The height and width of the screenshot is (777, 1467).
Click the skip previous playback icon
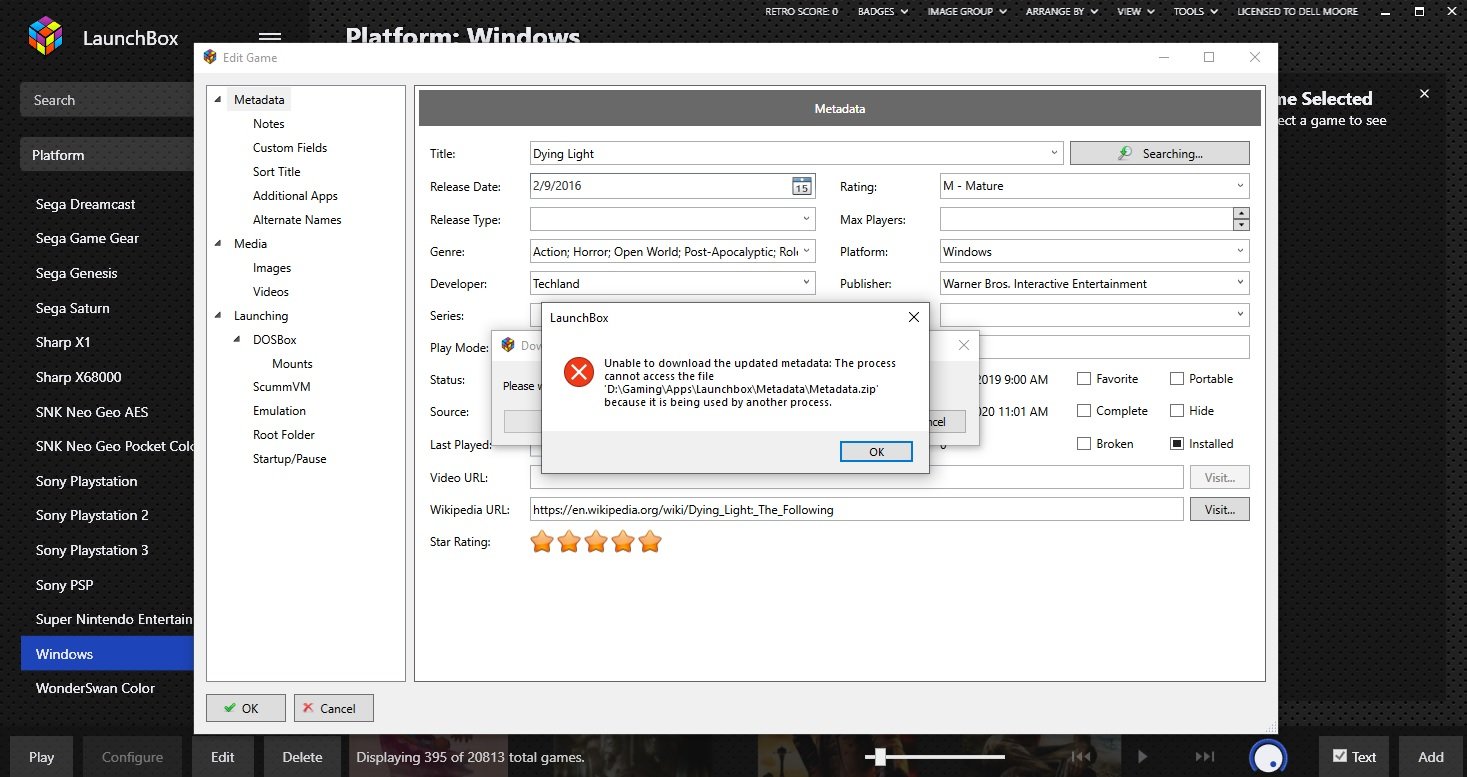1081,757
